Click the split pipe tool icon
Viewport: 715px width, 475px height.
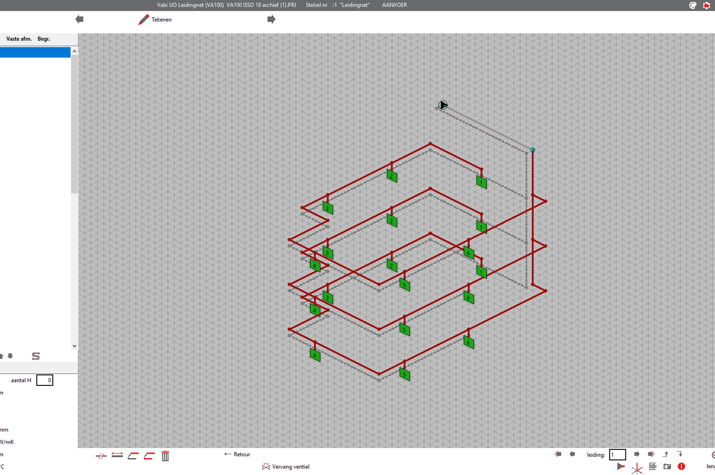click(x=101, y=456)
